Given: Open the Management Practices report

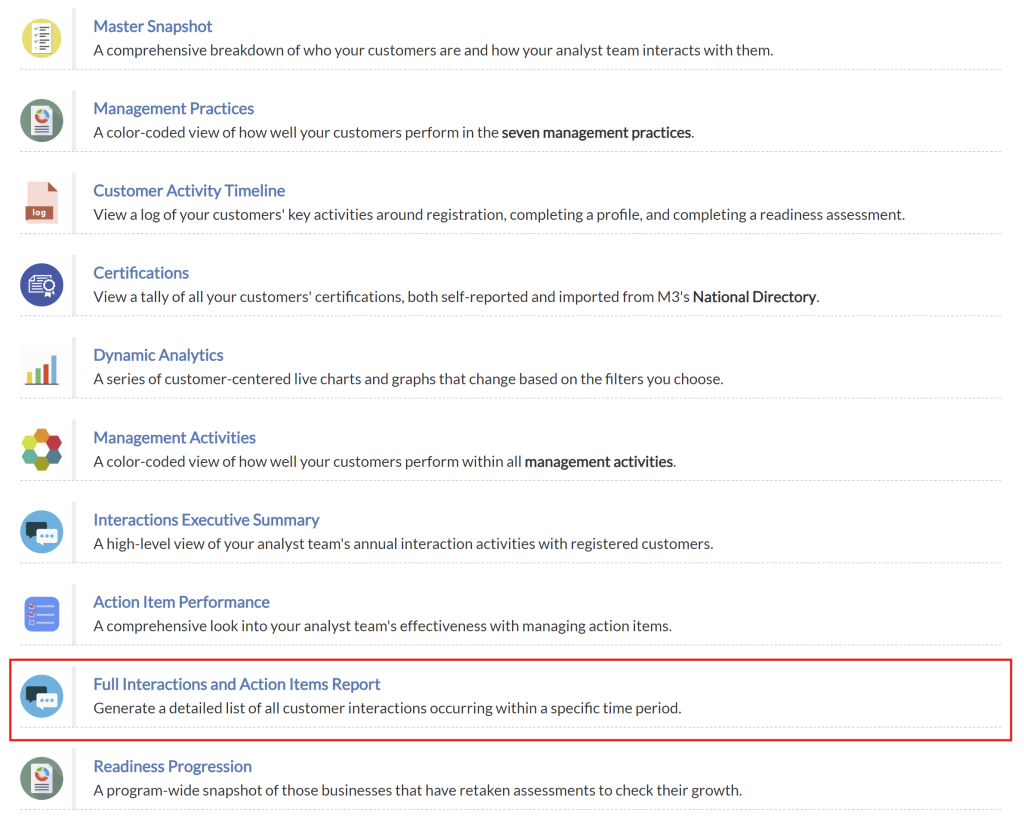Looking at the screenshot, I should 173,108.
